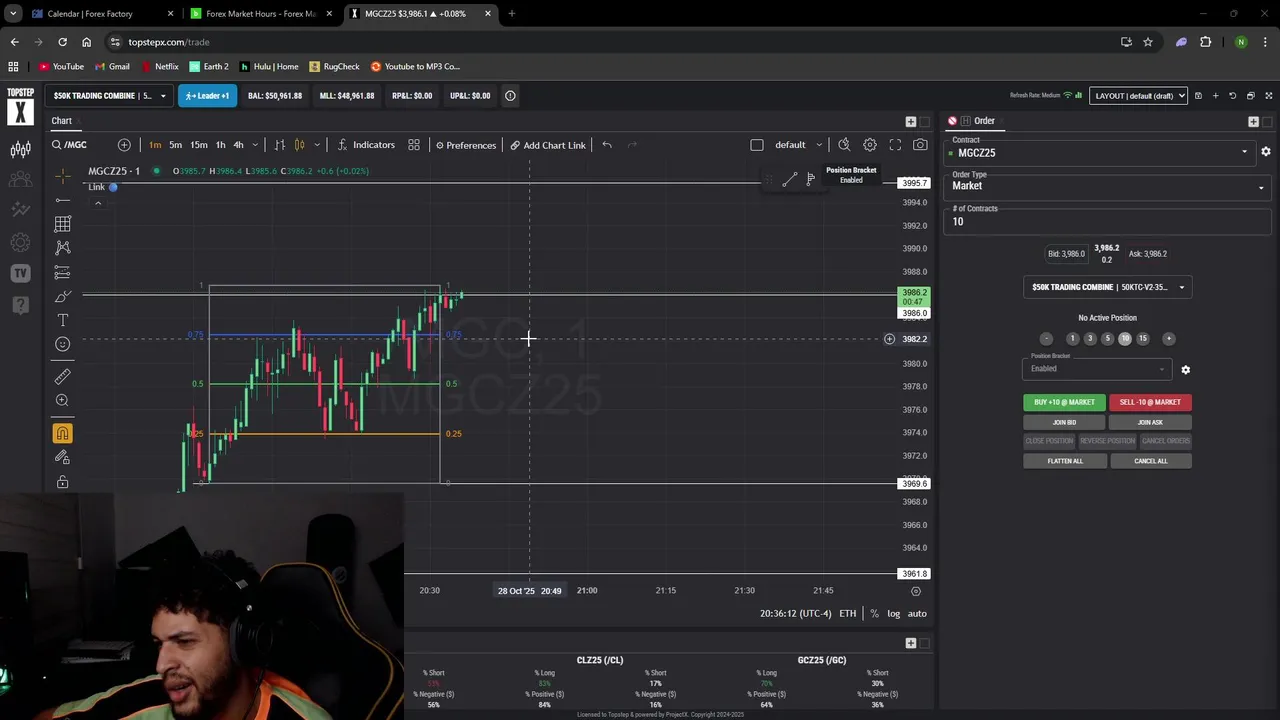Click the JOIN BID button
The height and width of the screenshot is (720, 1280).
[1064, 422]
